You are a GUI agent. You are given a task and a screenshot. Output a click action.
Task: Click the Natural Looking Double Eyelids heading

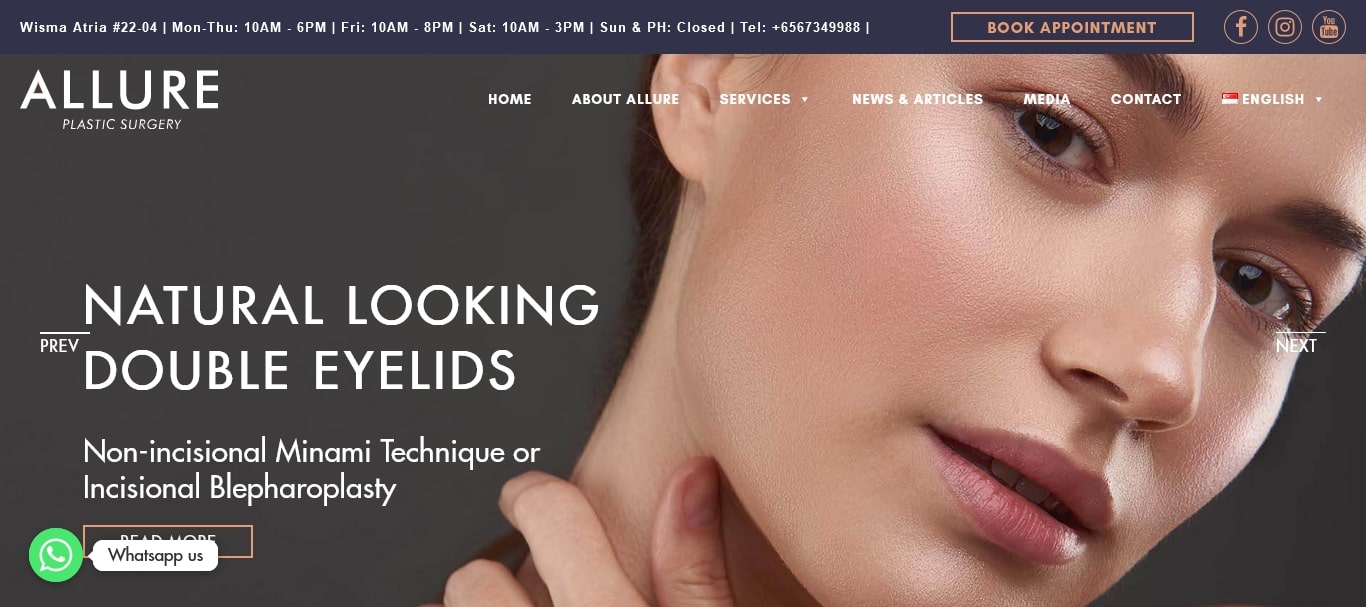[341, 337]
